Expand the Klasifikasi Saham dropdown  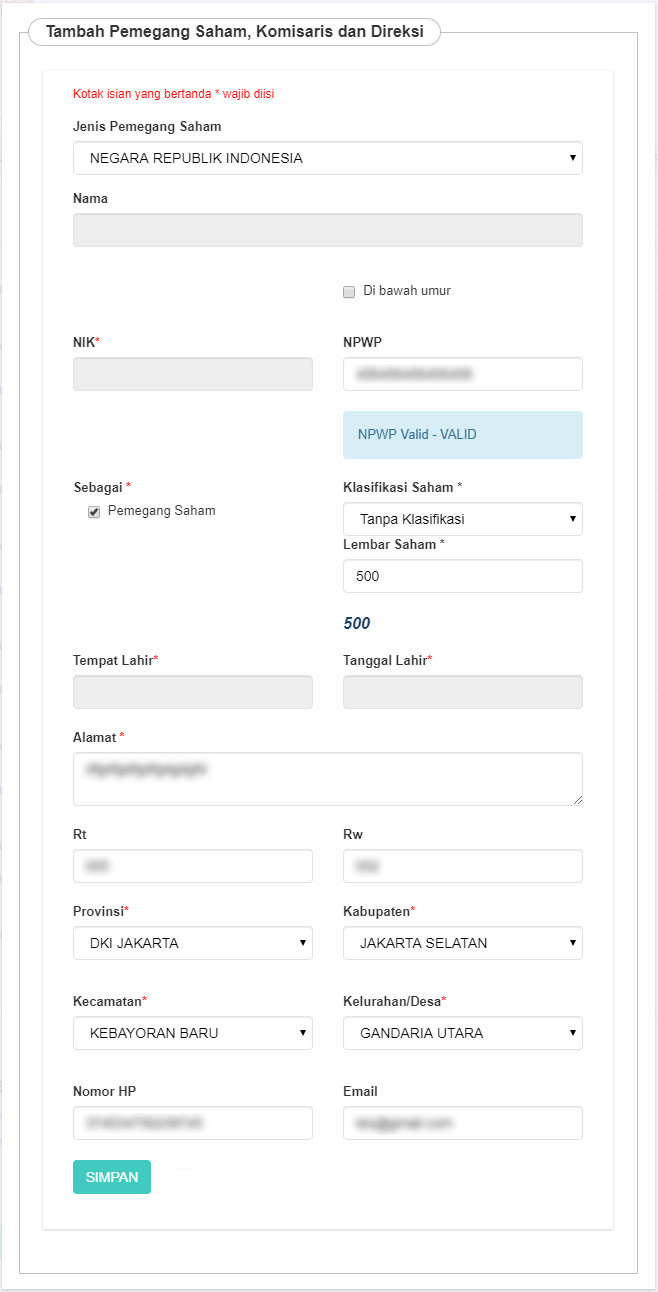(x=462, y=519)
